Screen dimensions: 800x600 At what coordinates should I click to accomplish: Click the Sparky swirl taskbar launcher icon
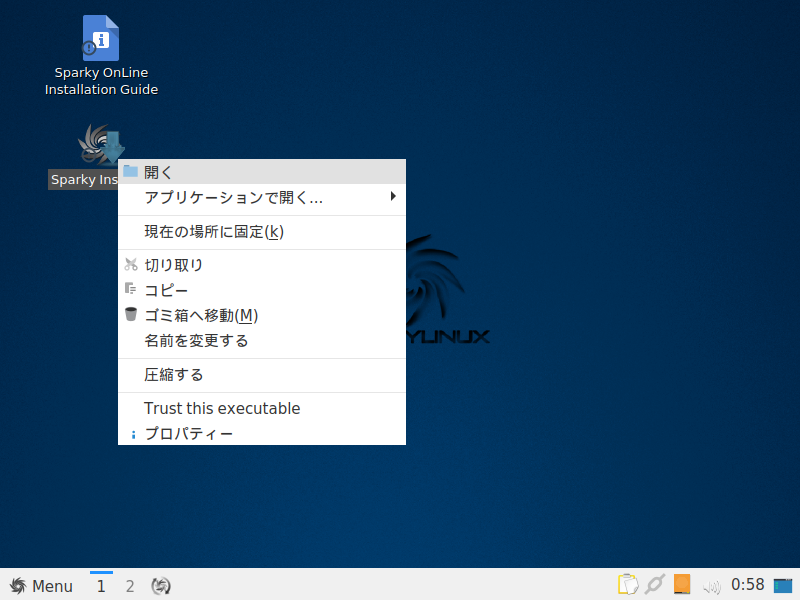(x=161, y=586)
